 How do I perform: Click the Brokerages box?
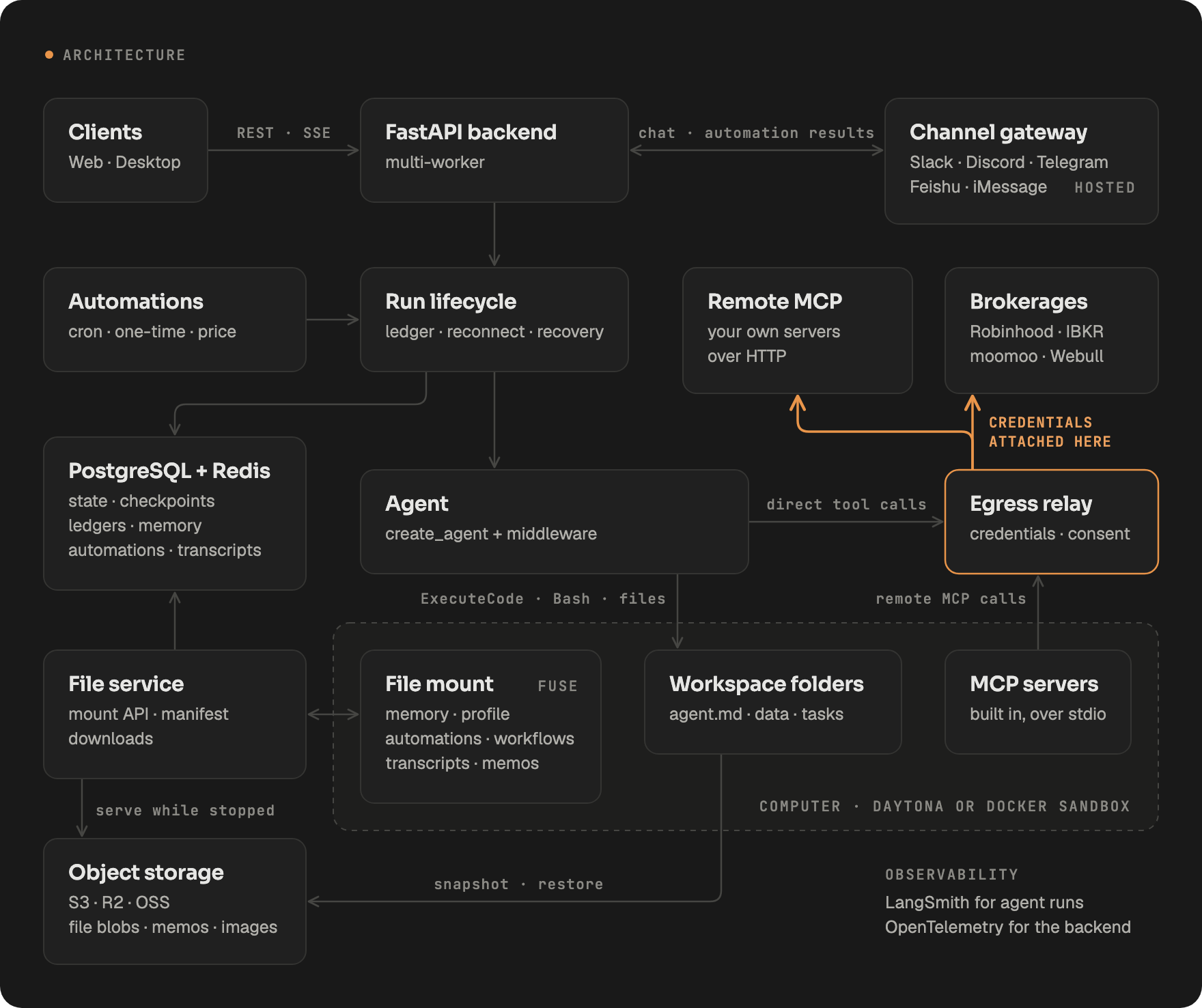pos(1052,331)
